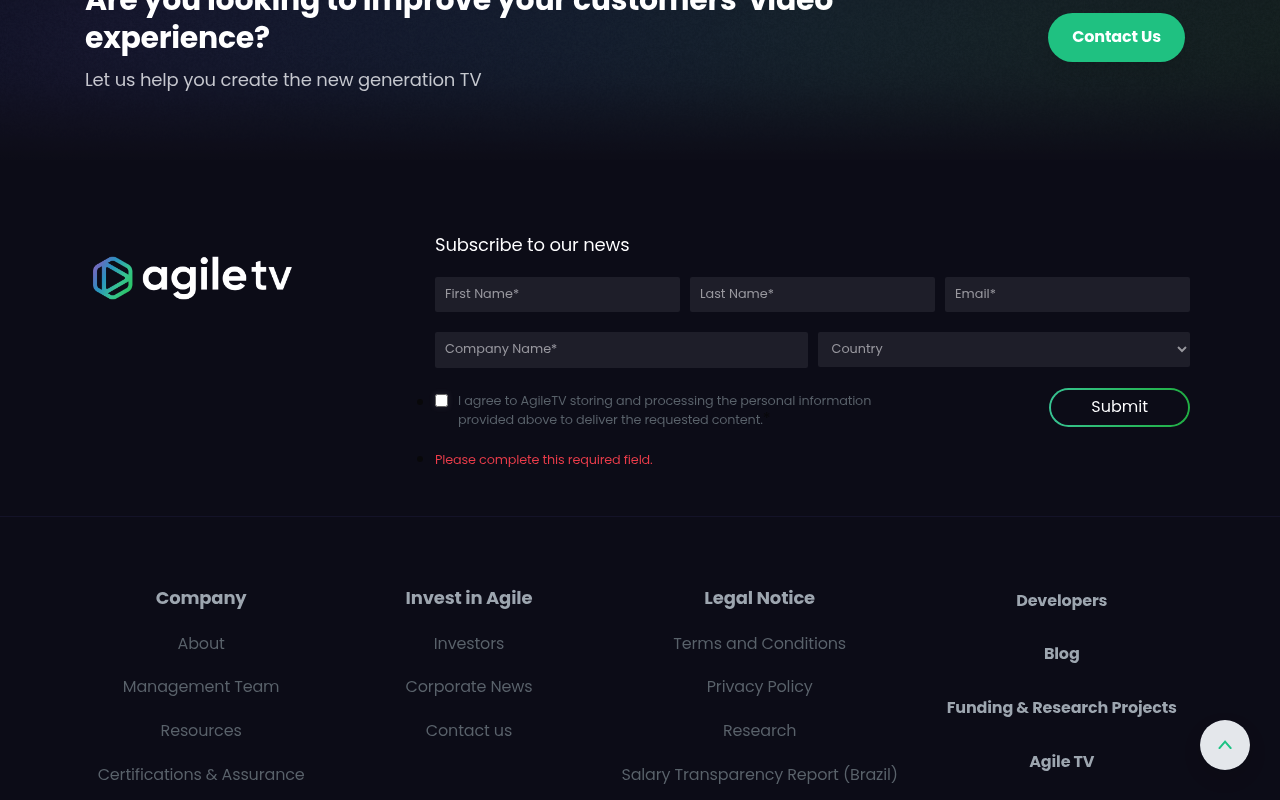Click the Legal Notice heading
The width and height of the screenshot is (1280, 800).
point(759,598)
